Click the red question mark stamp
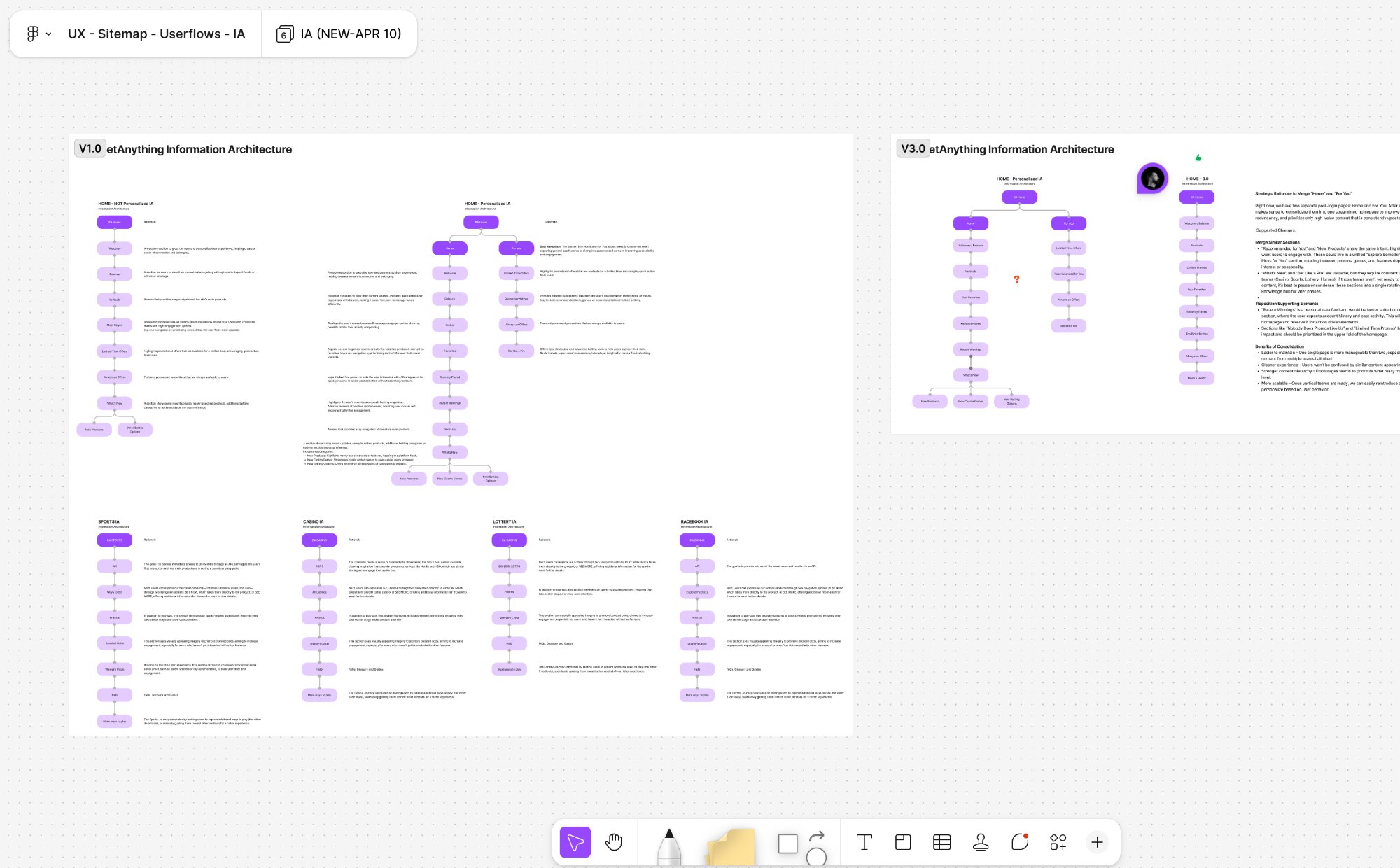Image resolution: width=1400 pixels, height=868 pixels. 1016,279
